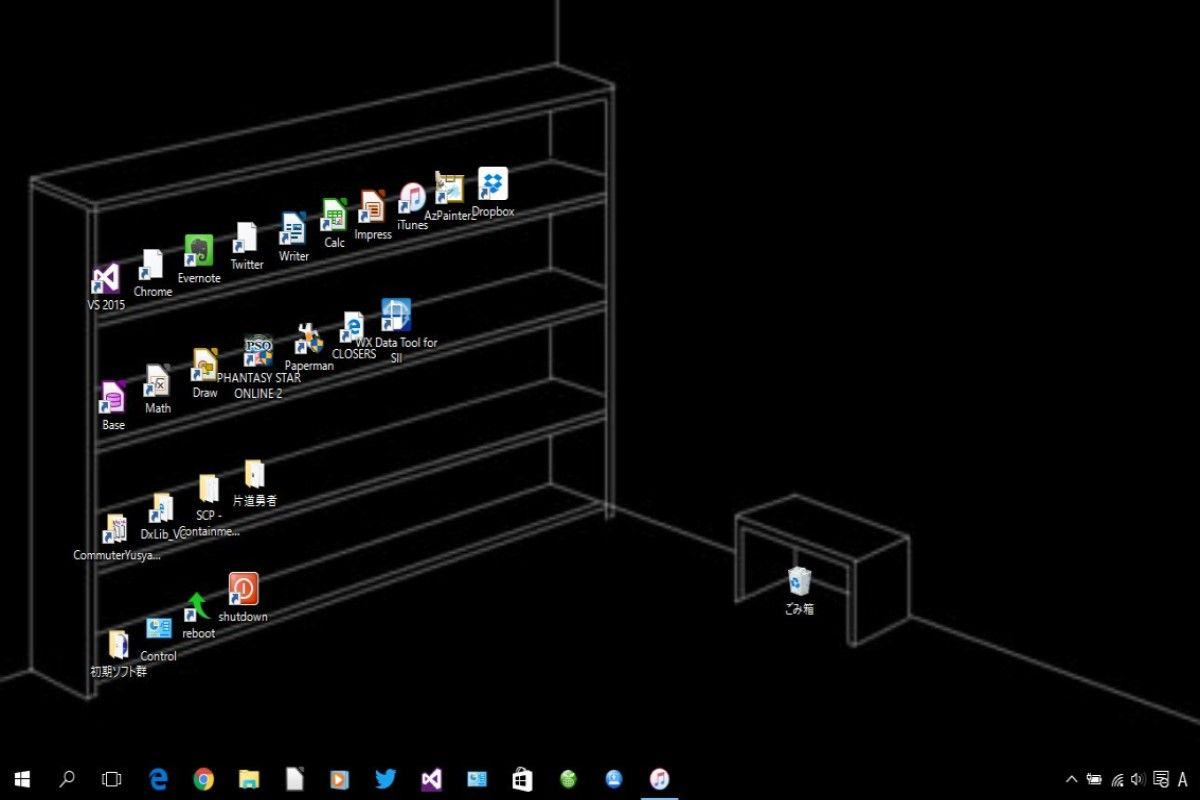The width and height of the screenshot is (1200, 800).
Task: Click the Evernote desktop icon
Action: pyautogui.click(x=198, y=252)
